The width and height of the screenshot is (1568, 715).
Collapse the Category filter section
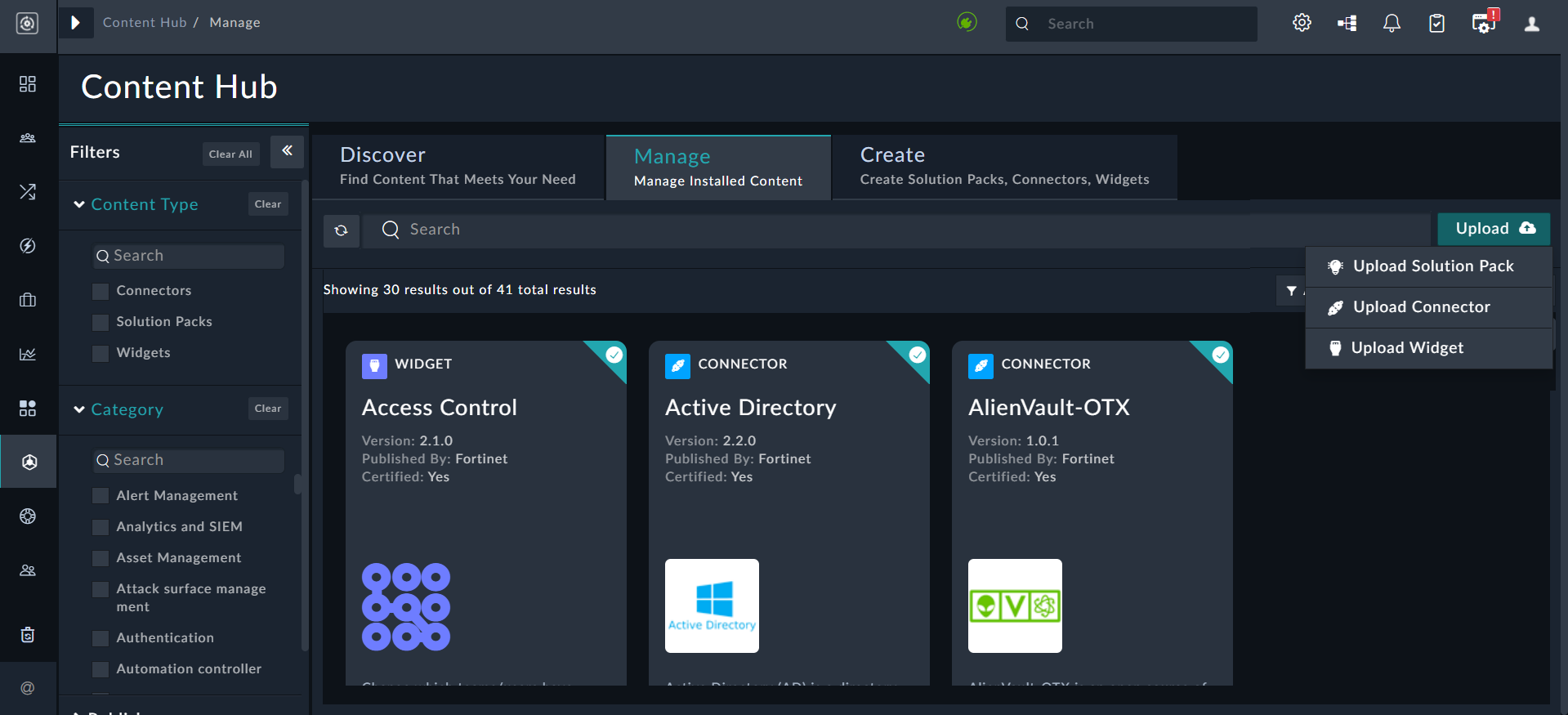(x=79, y=409)
